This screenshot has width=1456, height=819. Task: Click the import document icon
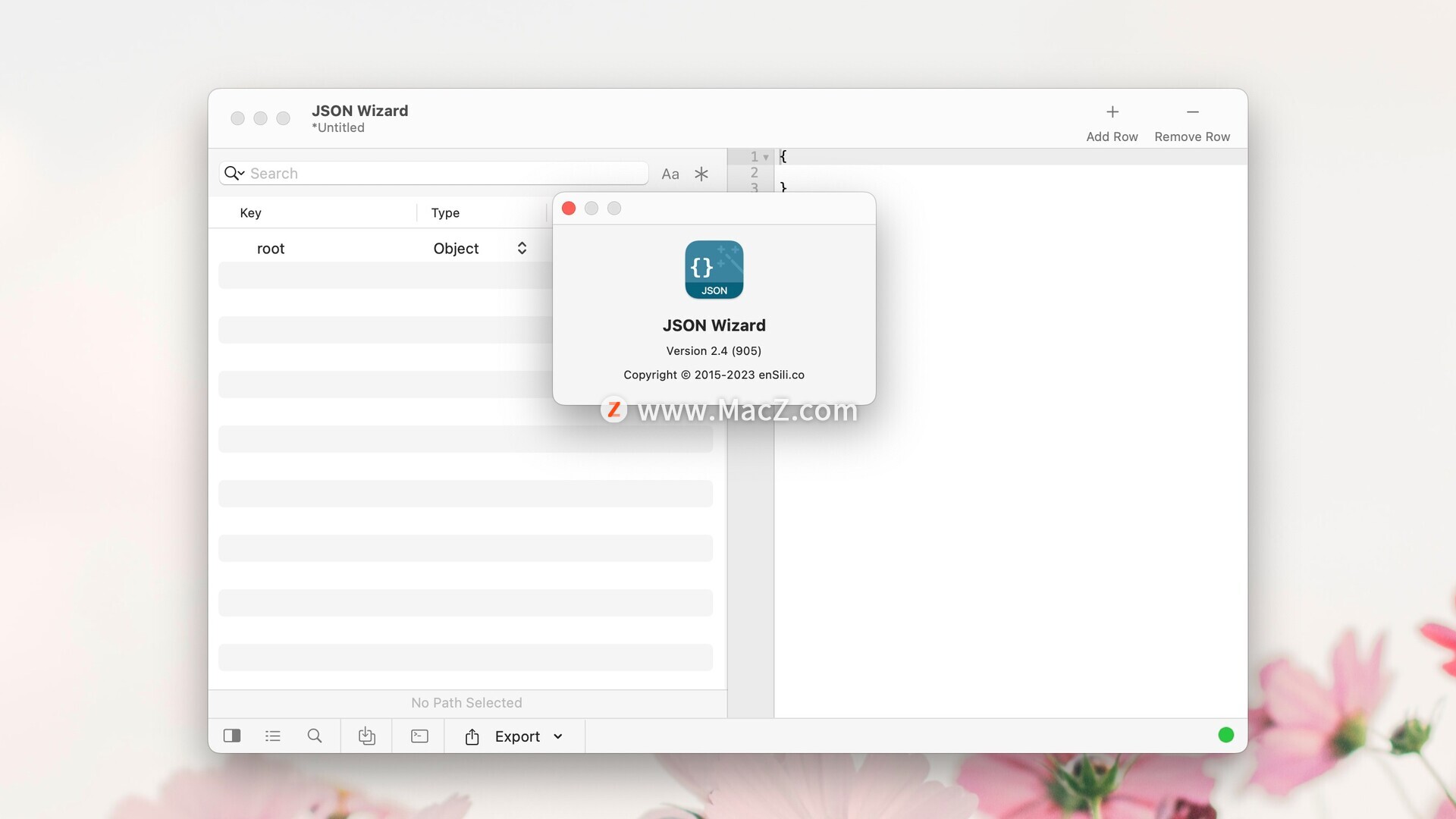[367, 736]
